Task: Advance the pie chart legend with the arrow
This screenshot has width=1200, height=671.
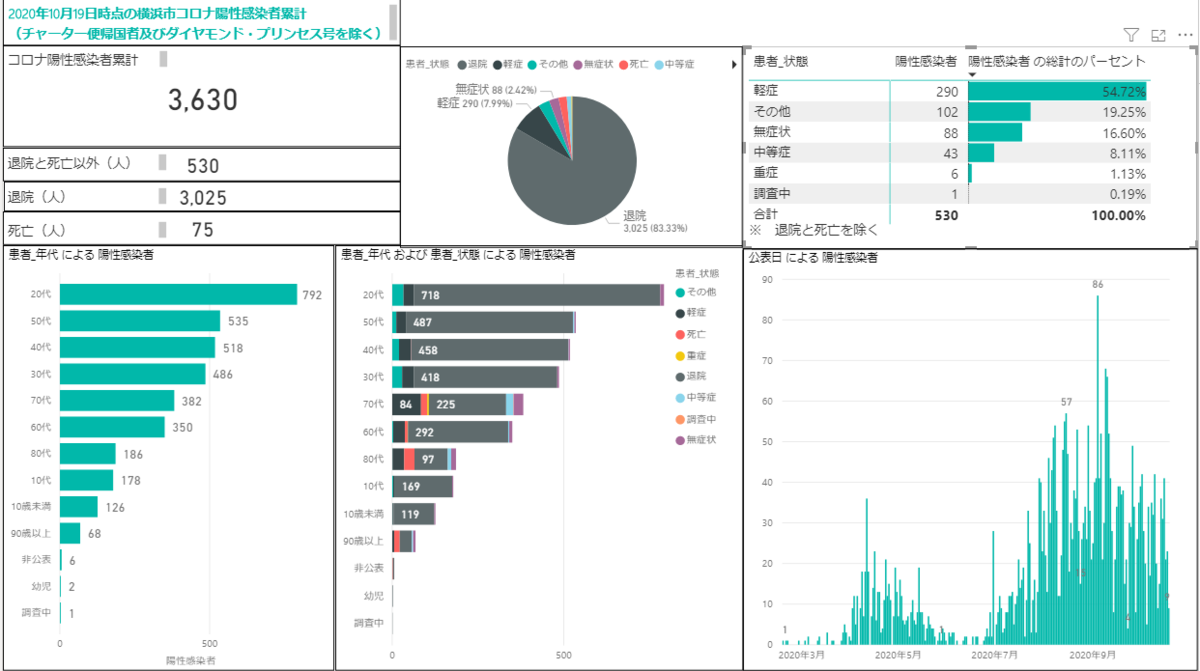Action: [735, 64]
